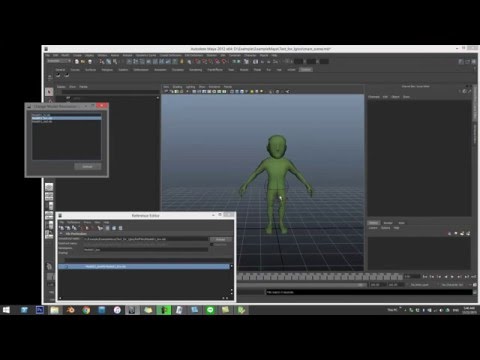
Task: Open the Layers menu in layer editor
Action: pyautogui.click(x=373, y=228)
